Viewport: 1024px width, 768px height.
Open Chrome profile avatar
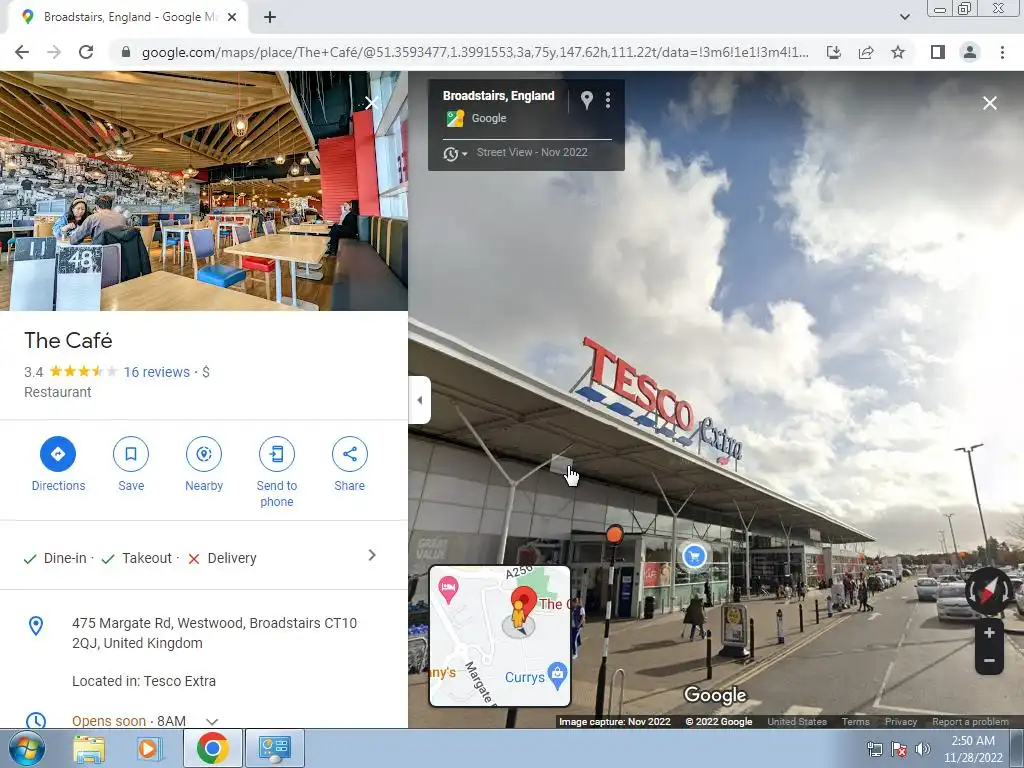tap(970, 52)
